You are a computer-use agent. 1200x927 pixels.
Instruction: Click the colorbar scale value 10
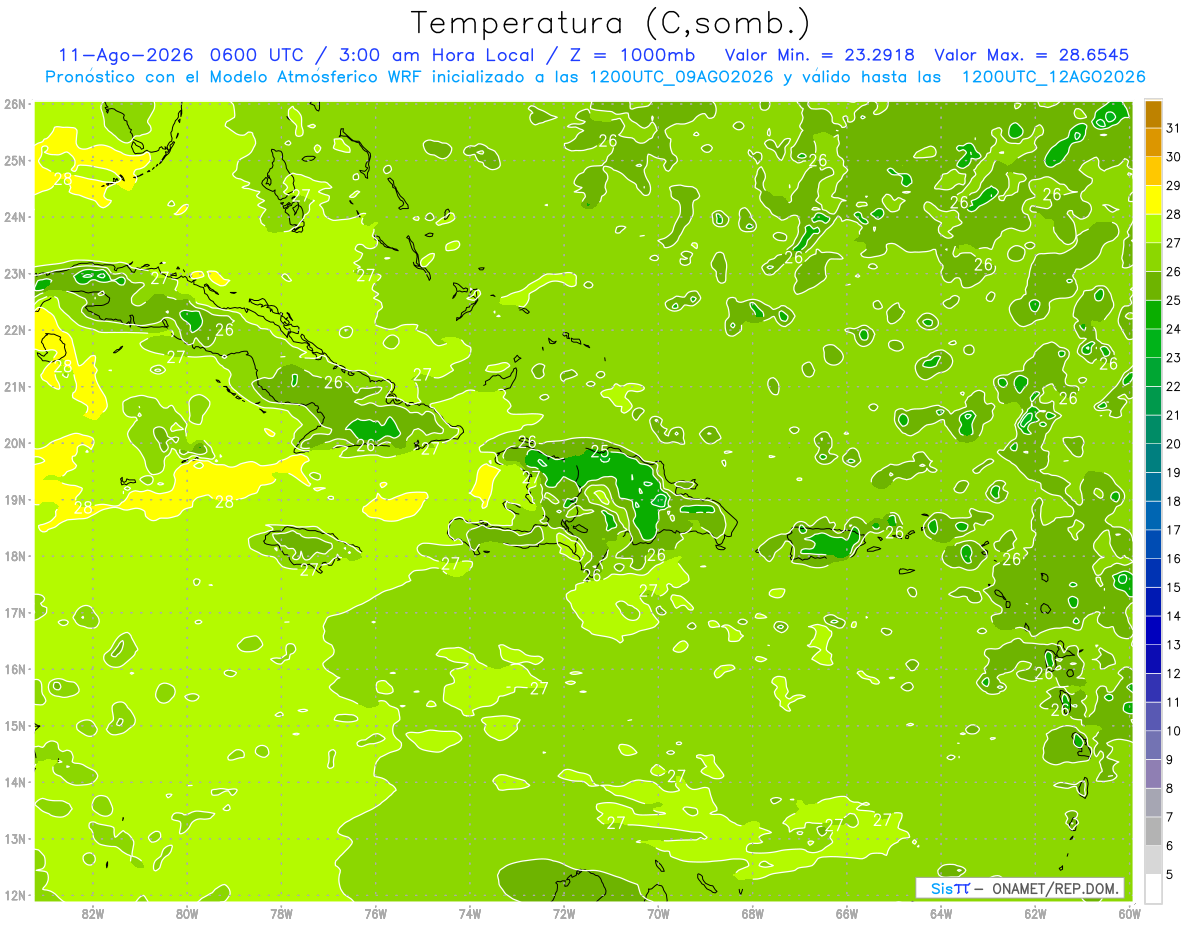click(1174, 730)
